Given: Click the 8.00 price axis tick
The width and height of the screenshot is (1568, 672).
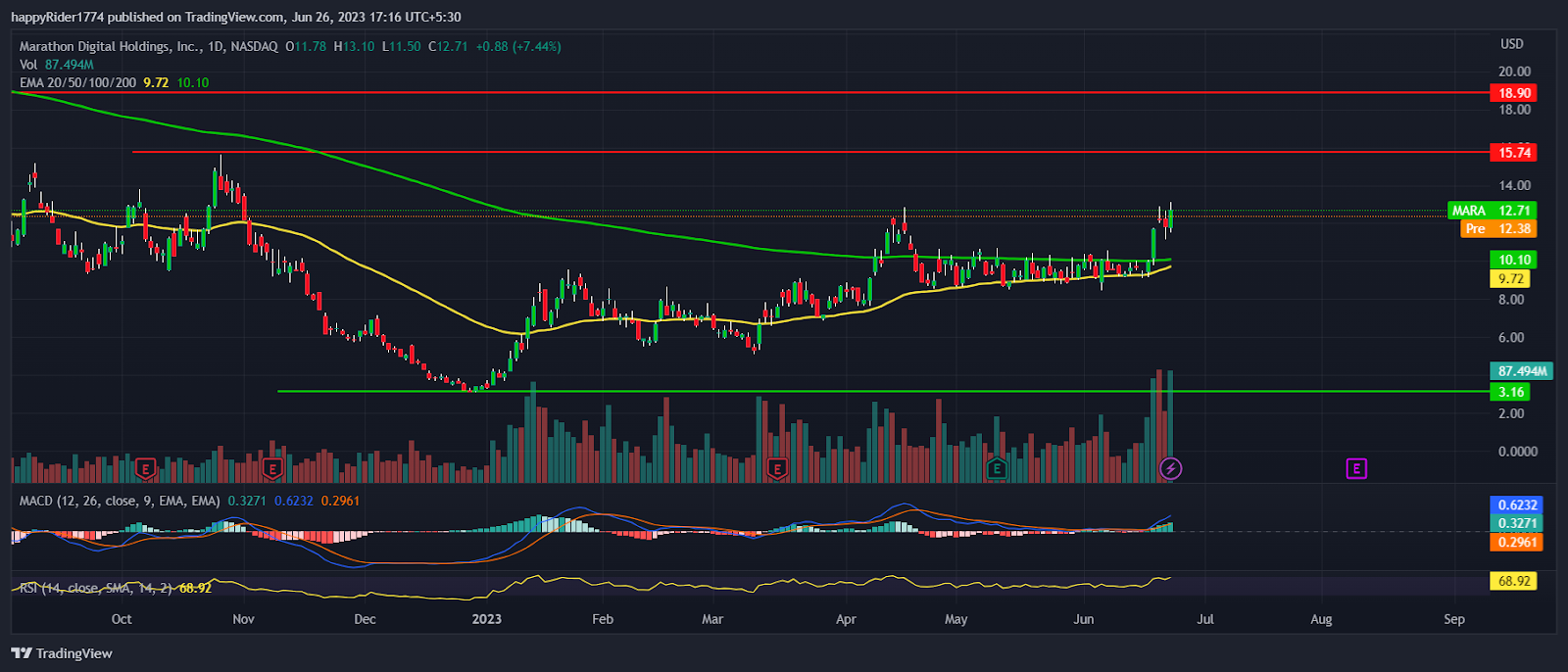Looking at the screenshot, I should [x=1511, y=300].
